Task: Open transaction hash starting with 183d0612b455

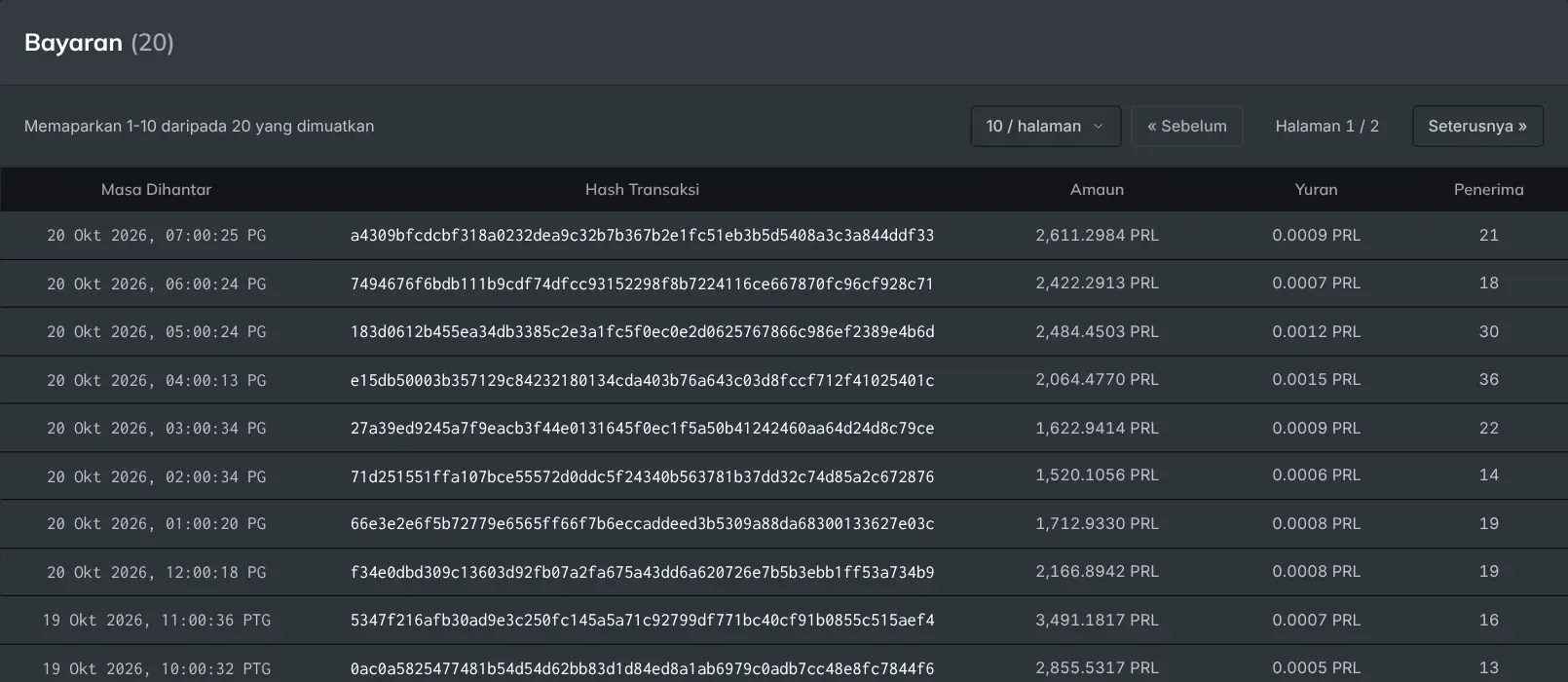Action: 642,332
